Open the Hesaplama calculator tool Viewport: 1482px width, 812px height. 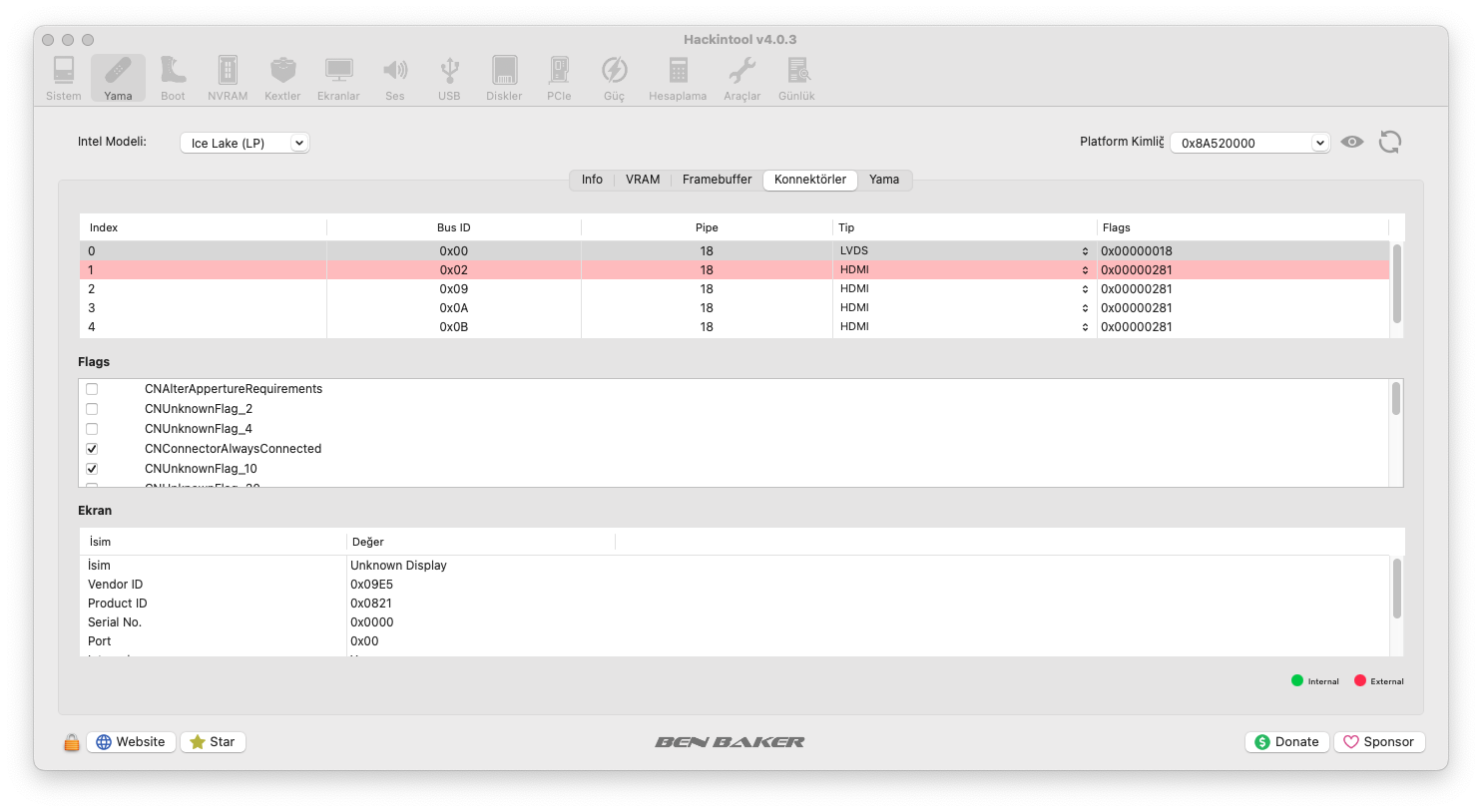tap(678, 78)
